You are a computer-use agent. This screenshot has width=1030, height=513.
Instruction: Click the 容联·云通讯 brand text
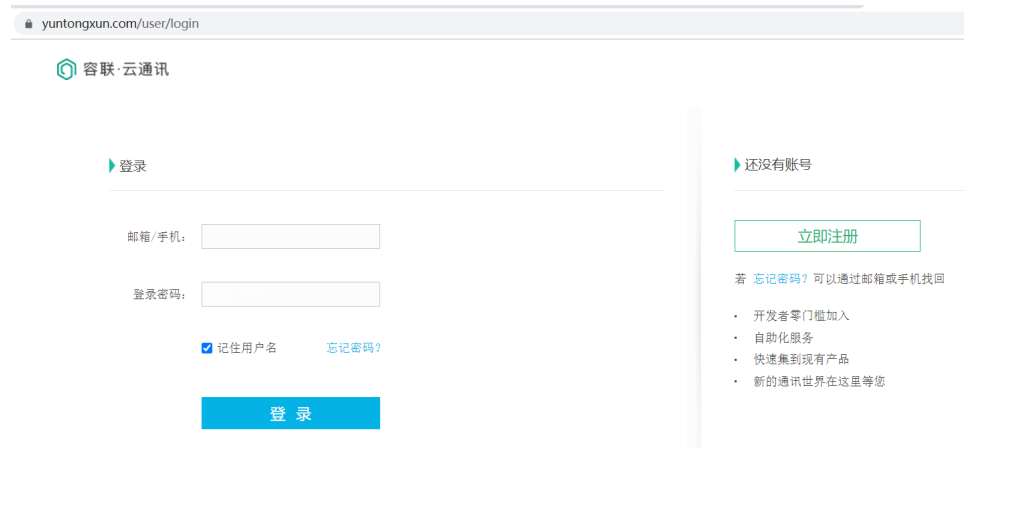(126, 69)
